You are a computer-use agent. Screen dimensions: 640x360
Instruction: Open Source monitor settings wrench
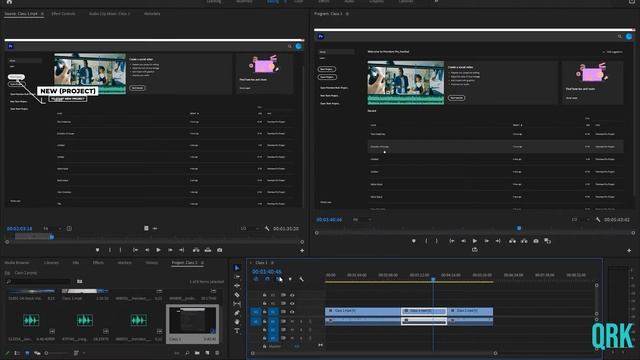267,229
